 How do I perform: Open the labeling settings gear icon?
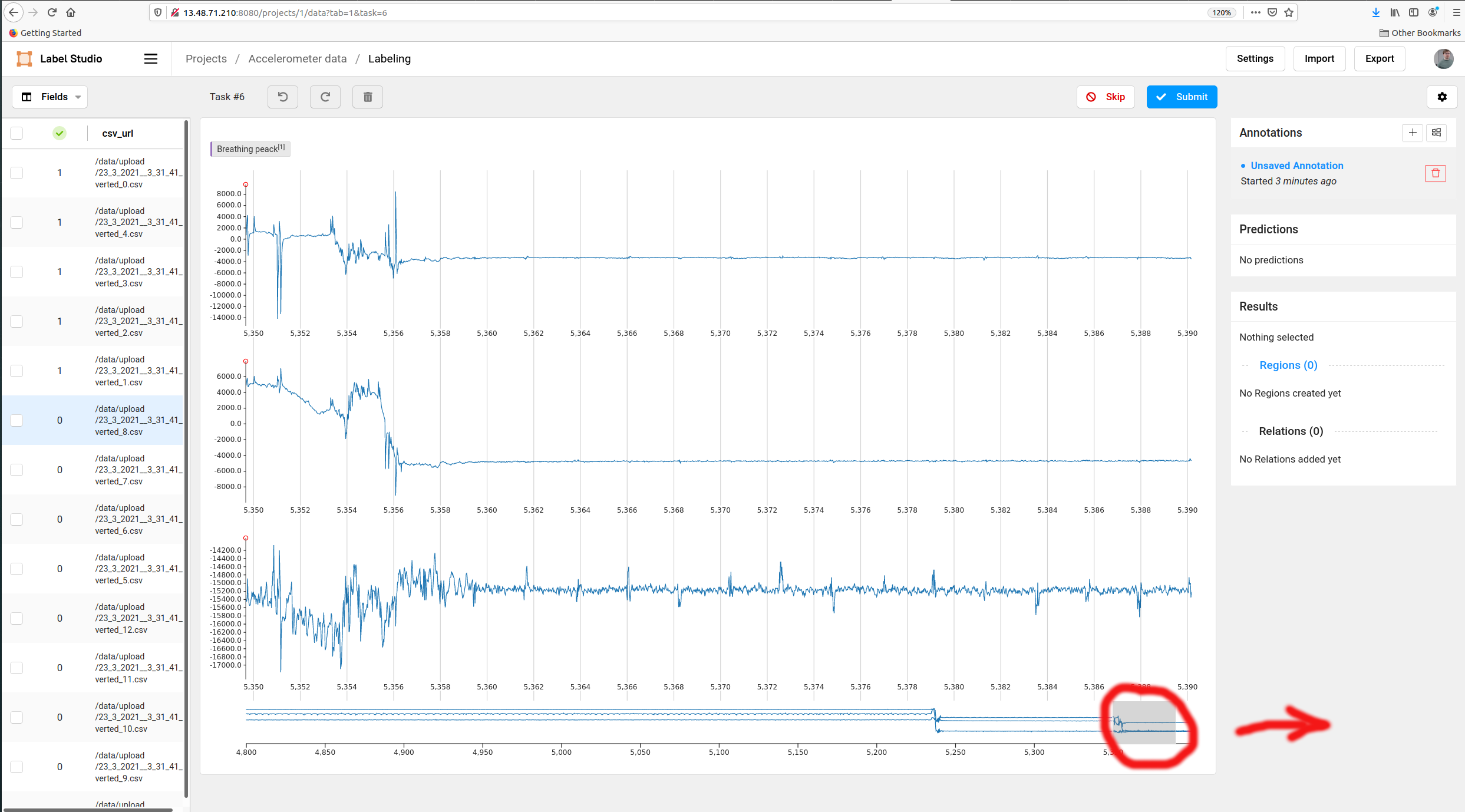pyautogui.click(x=1442, y=97)
